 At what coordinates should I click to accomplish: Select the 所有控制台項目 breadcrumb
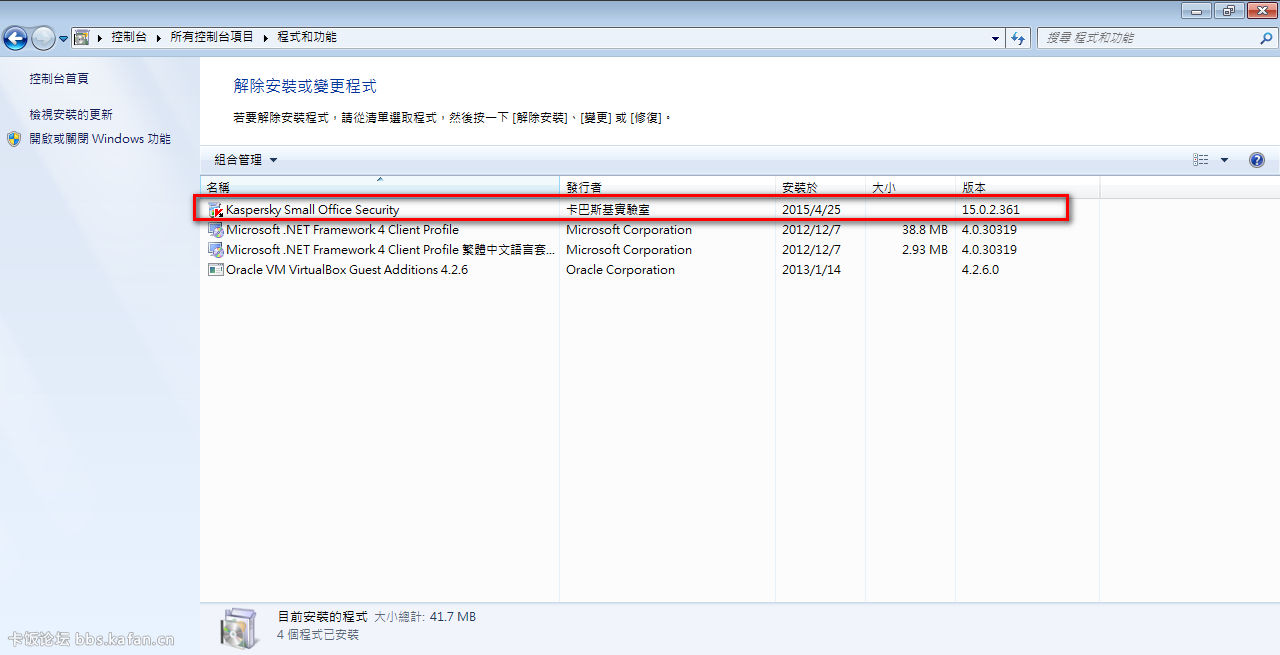point(212,37)
